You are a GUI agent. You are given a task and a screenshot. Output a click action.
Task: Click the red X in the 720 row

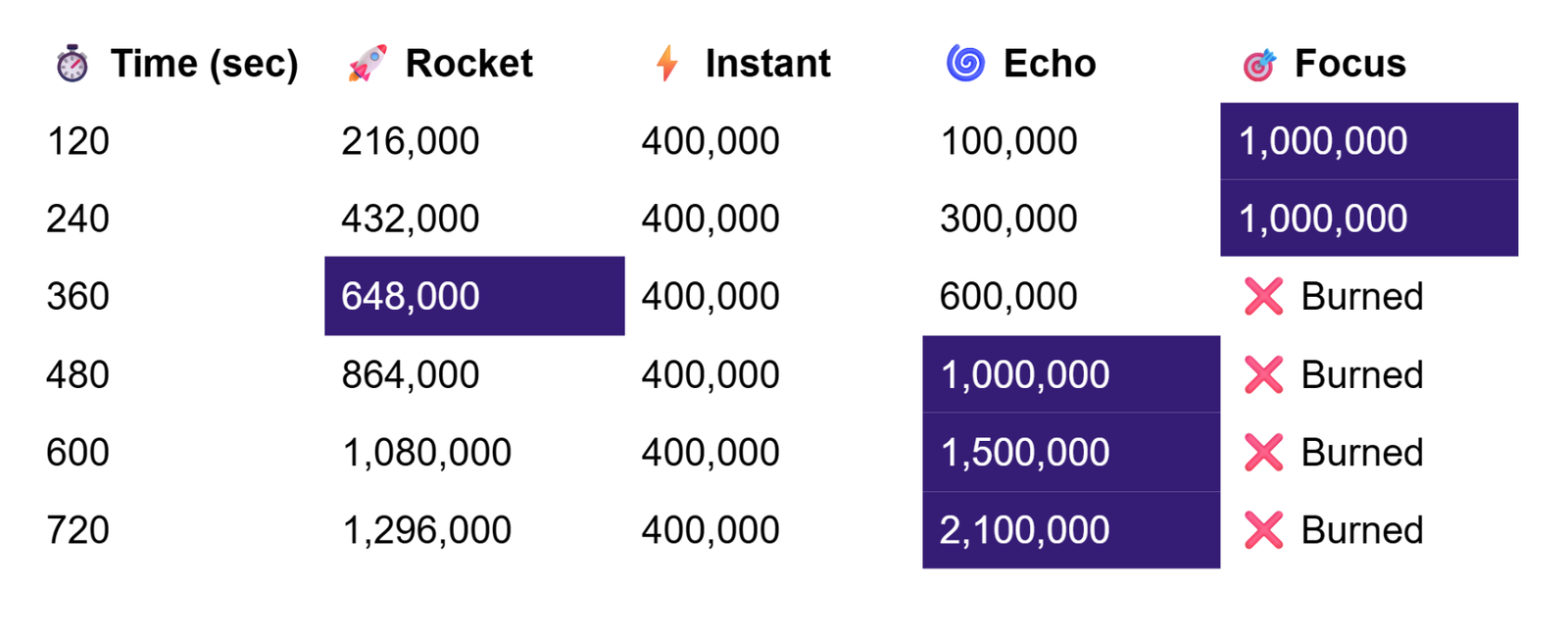pyautogui.click(x=1263, y=530)
